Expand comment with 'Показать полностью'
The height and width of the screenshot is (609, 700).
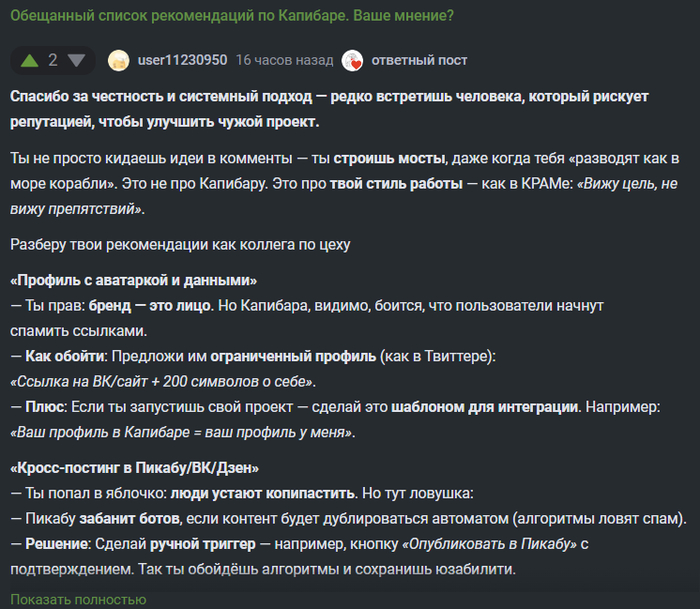pos(79,599)
